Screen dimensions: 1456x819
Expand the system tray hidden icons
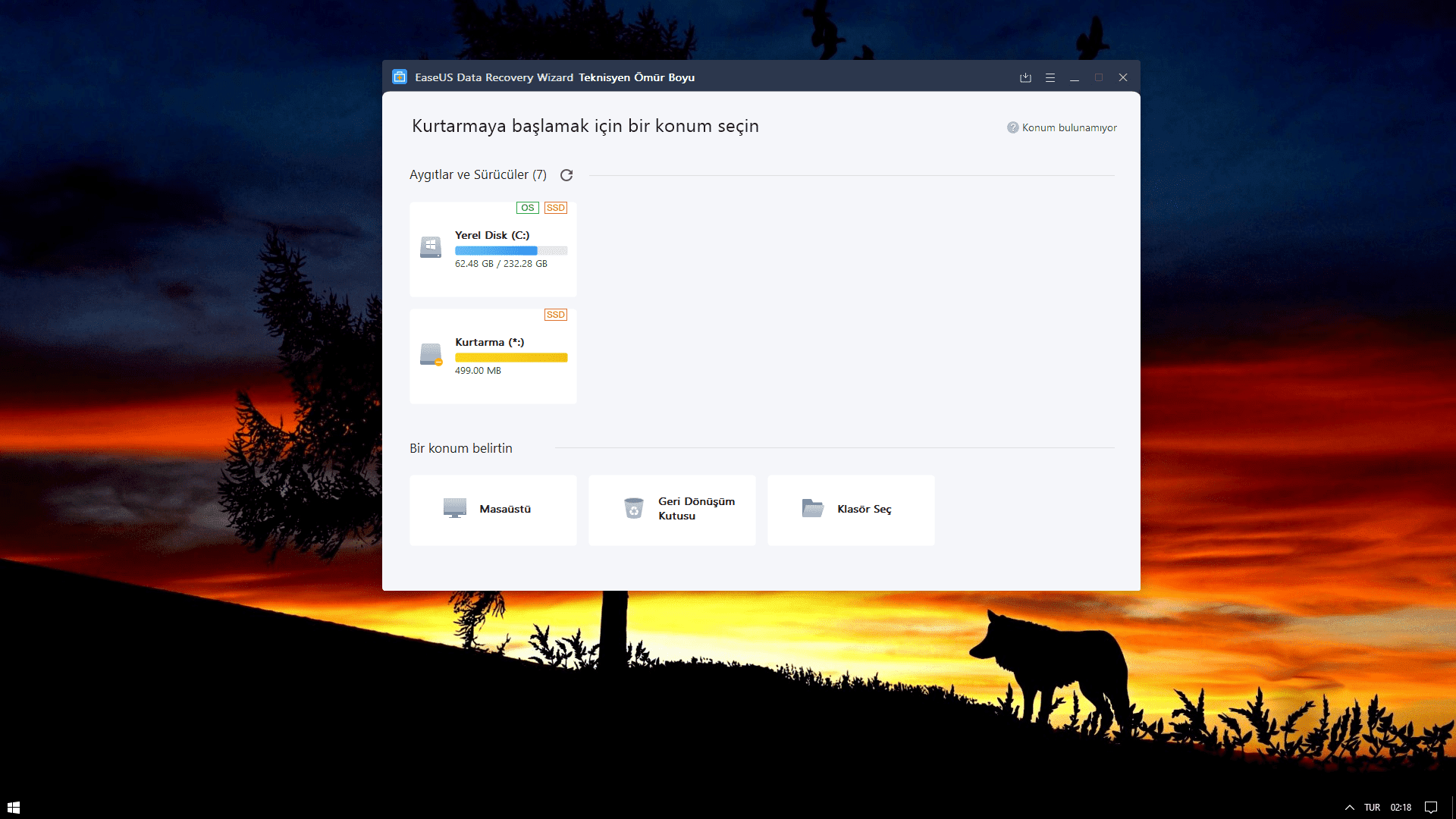tap(1350, 807)
